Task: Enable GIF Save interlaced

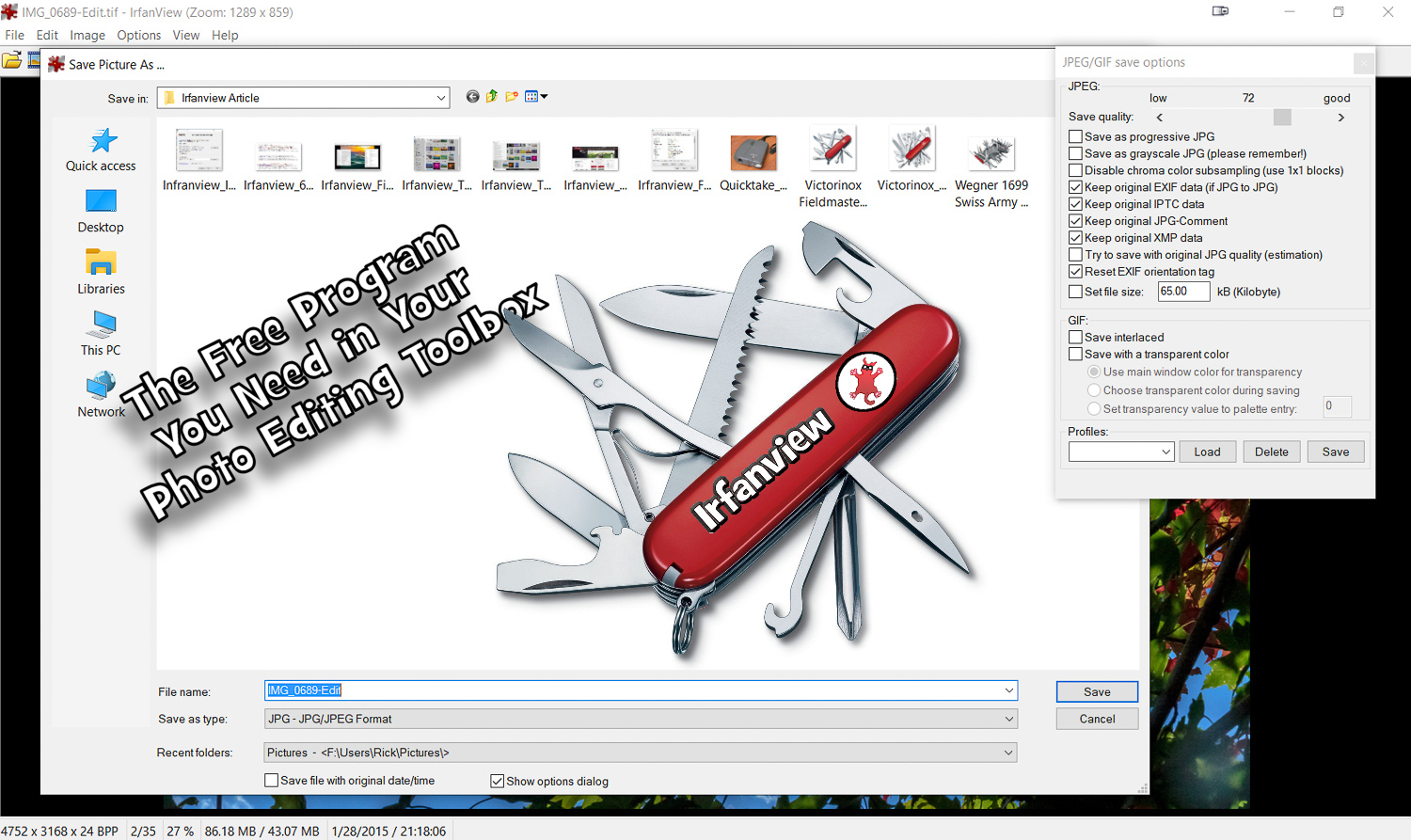Action: (x=1075, y=337)
